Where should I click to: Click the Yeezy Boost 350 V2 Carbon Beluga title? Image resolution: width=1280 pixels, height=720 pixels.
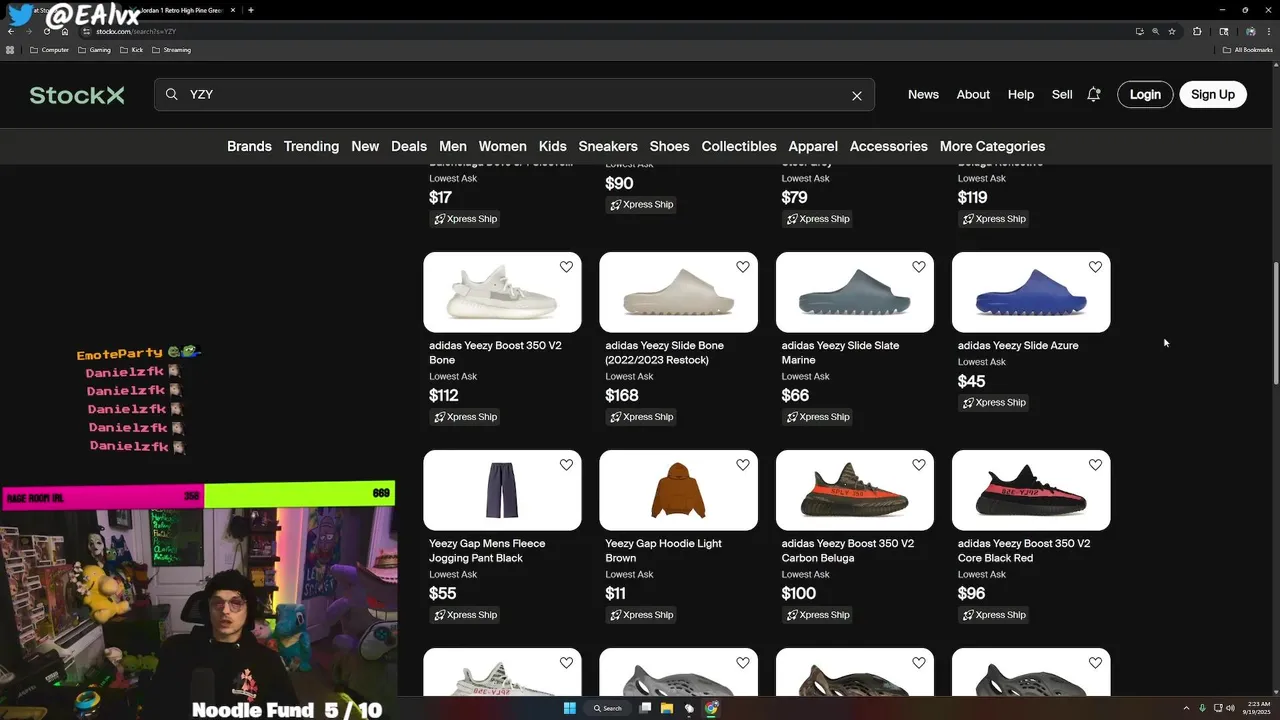pyautogui.click(x=848, y=550)
